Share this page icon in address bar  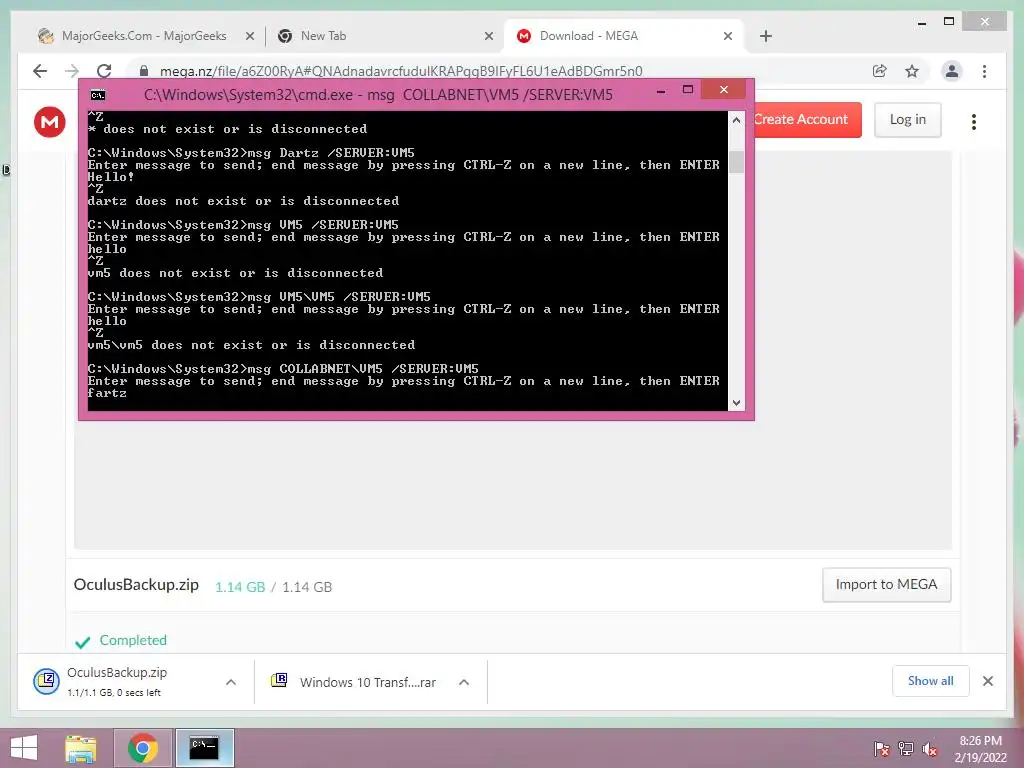point(880,71)
